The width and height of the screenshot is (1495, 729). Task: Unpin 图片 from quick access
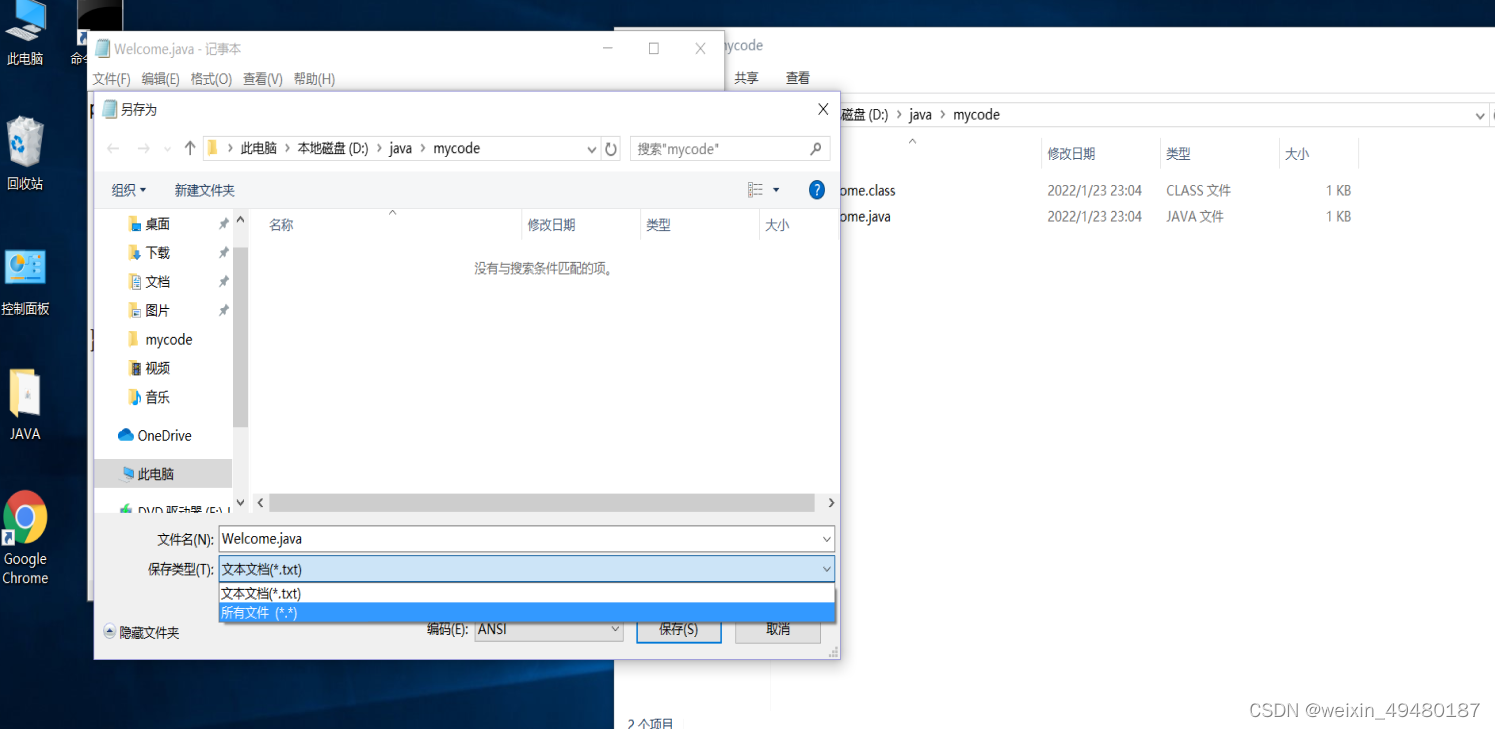[x=224, y=310]
